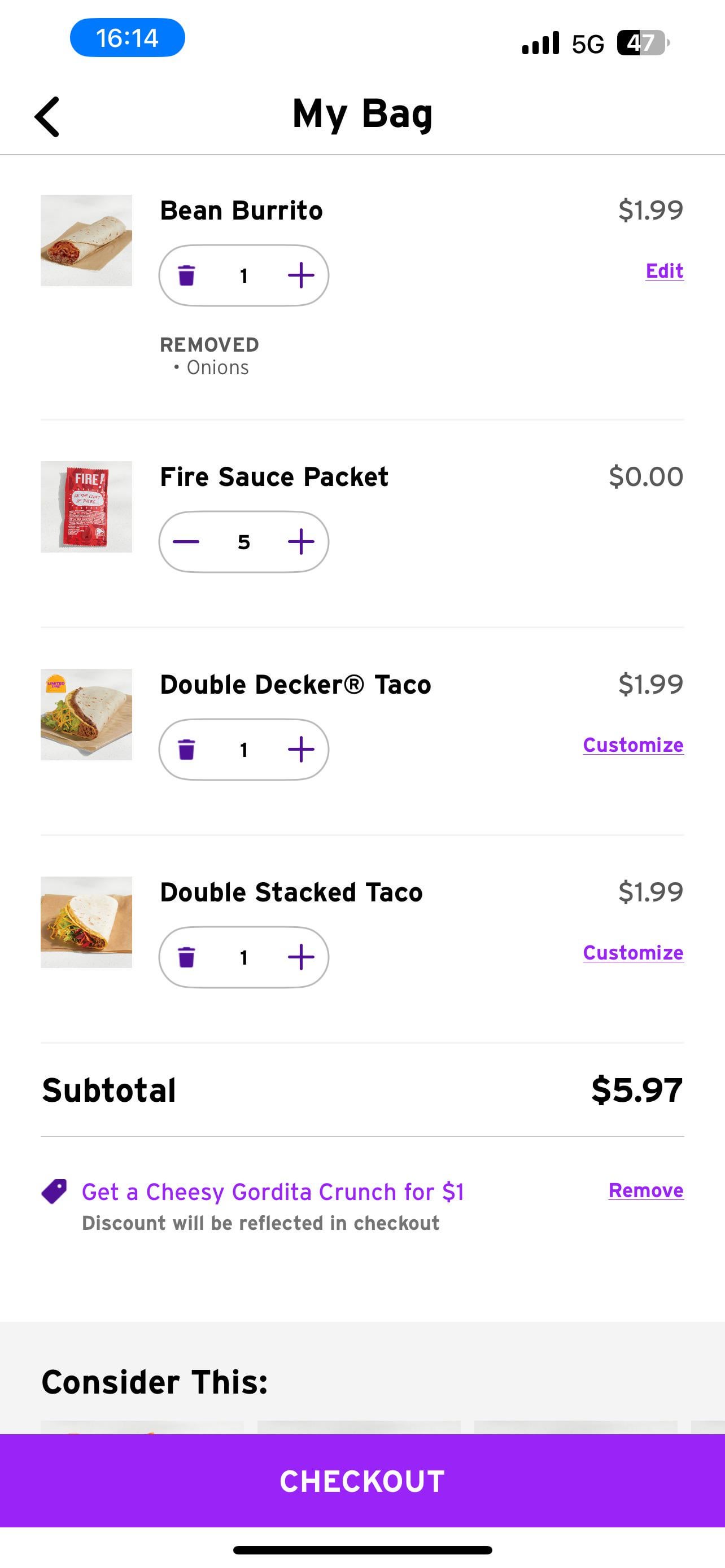Open Edit link for Bean Burrito
This screenshot has height=1568, width=725.
tap(664, 271)
